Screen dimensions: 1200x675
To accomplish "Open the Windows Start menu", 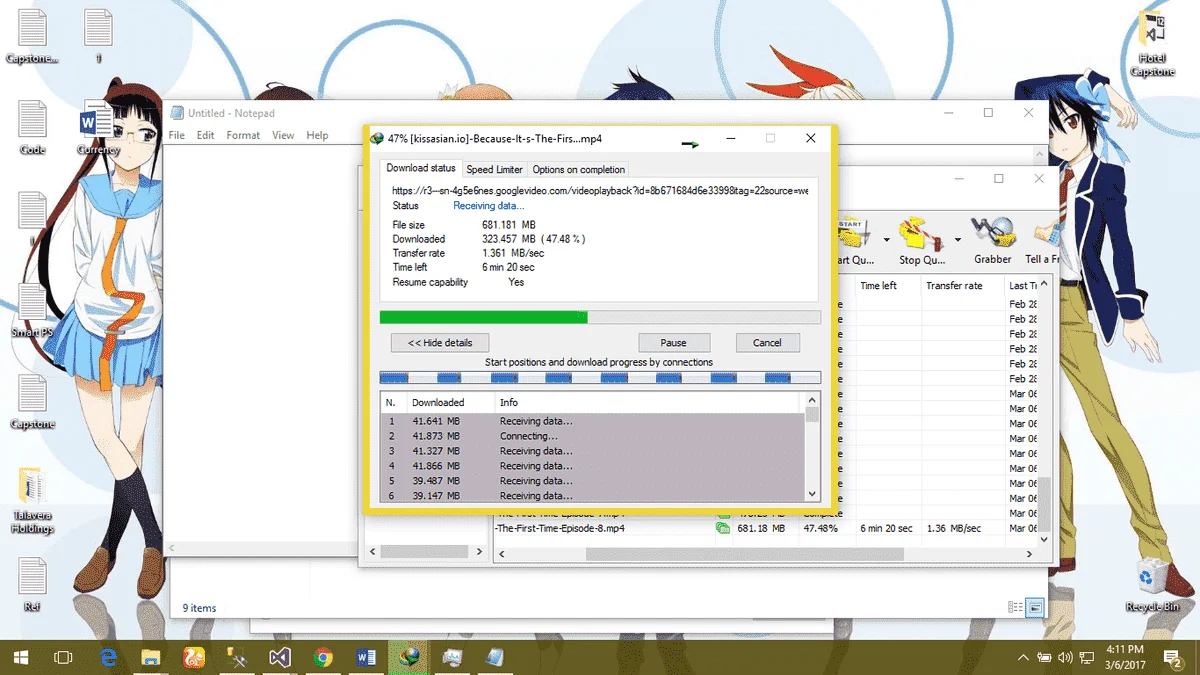I will point(21,657).
